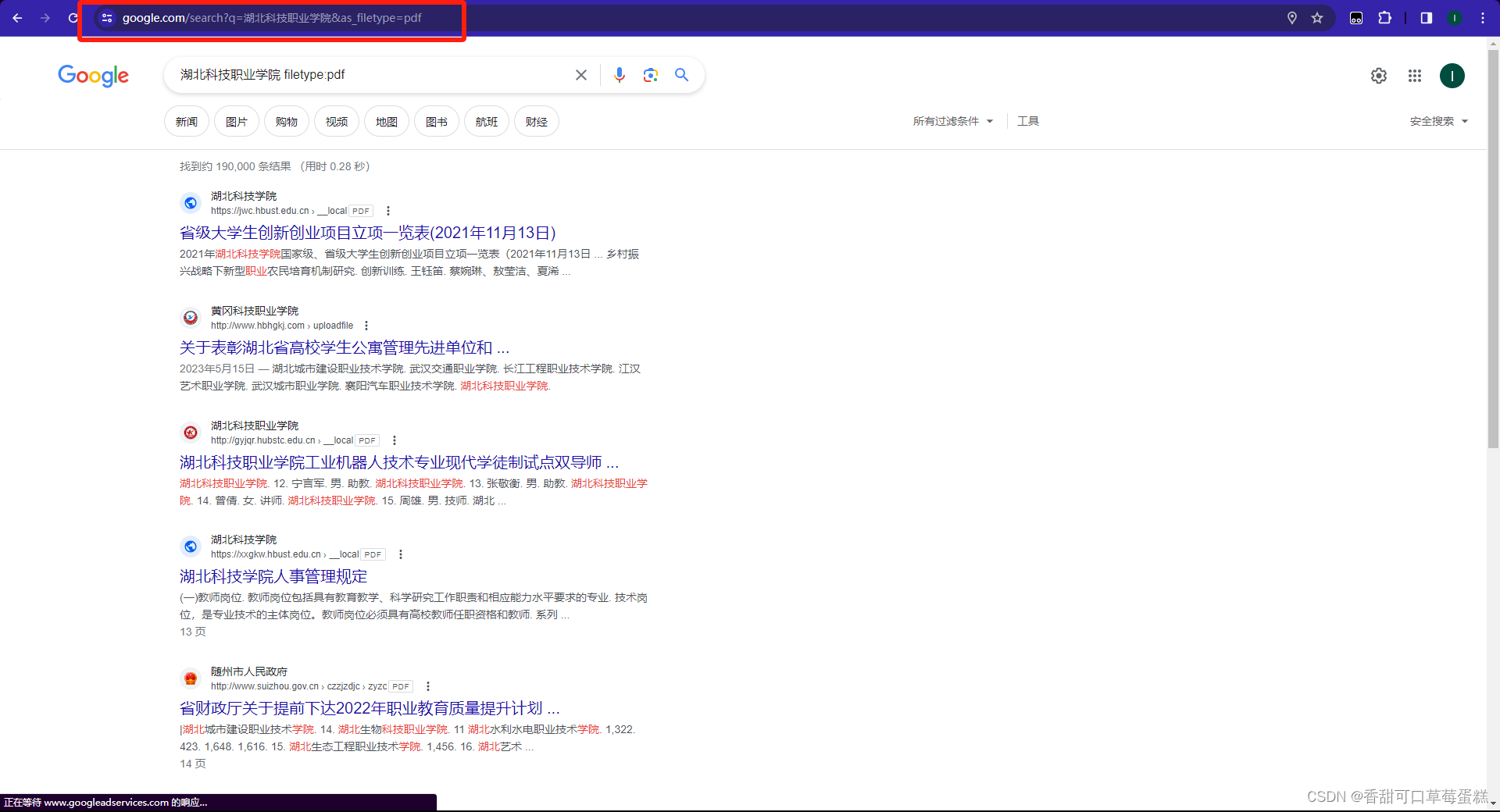Click the browser address bar URL
This screenshot has width=1500, height=812.
pos(272,18)
